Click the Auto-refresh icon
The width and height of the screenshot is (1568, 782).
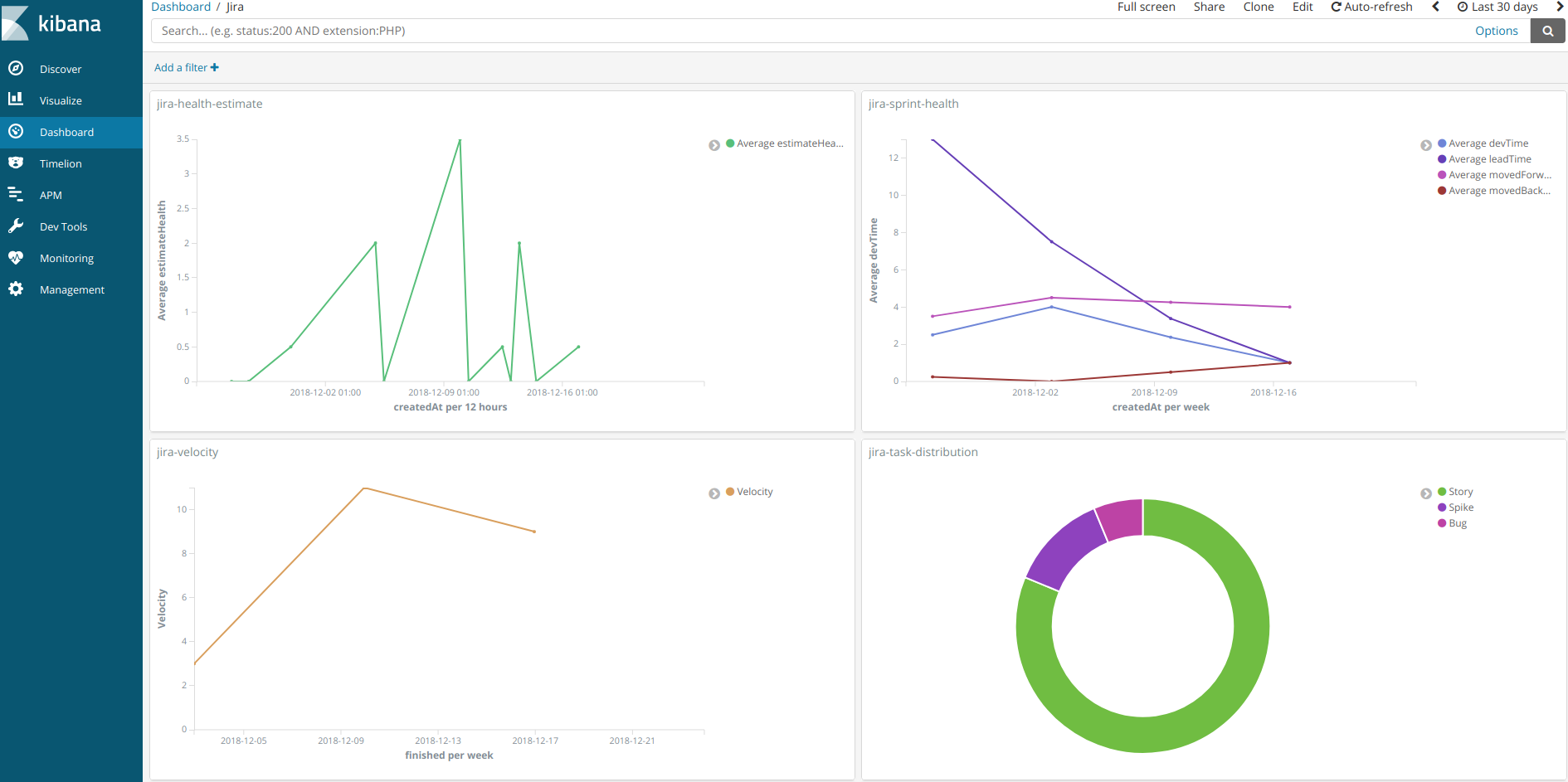(1336, 7)
